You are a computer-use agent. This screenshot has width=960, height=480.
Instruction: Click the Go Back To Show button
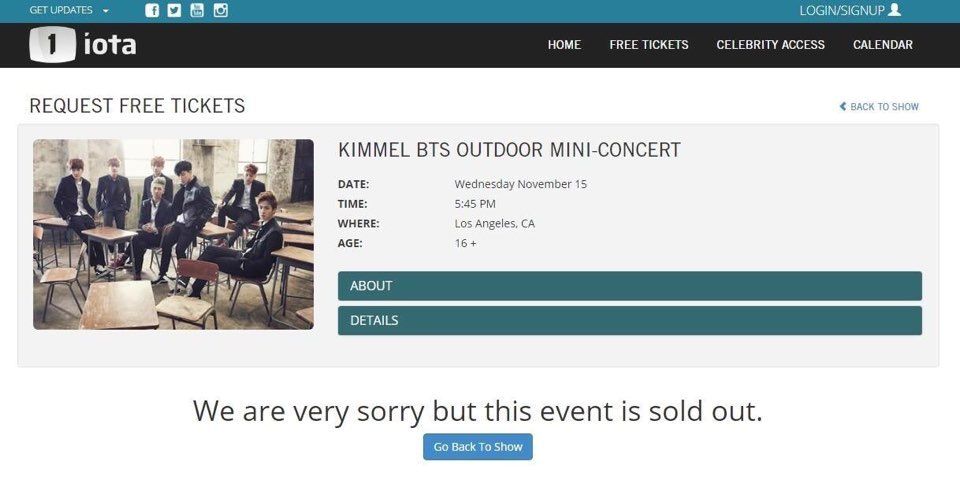(x=478, y=447)
